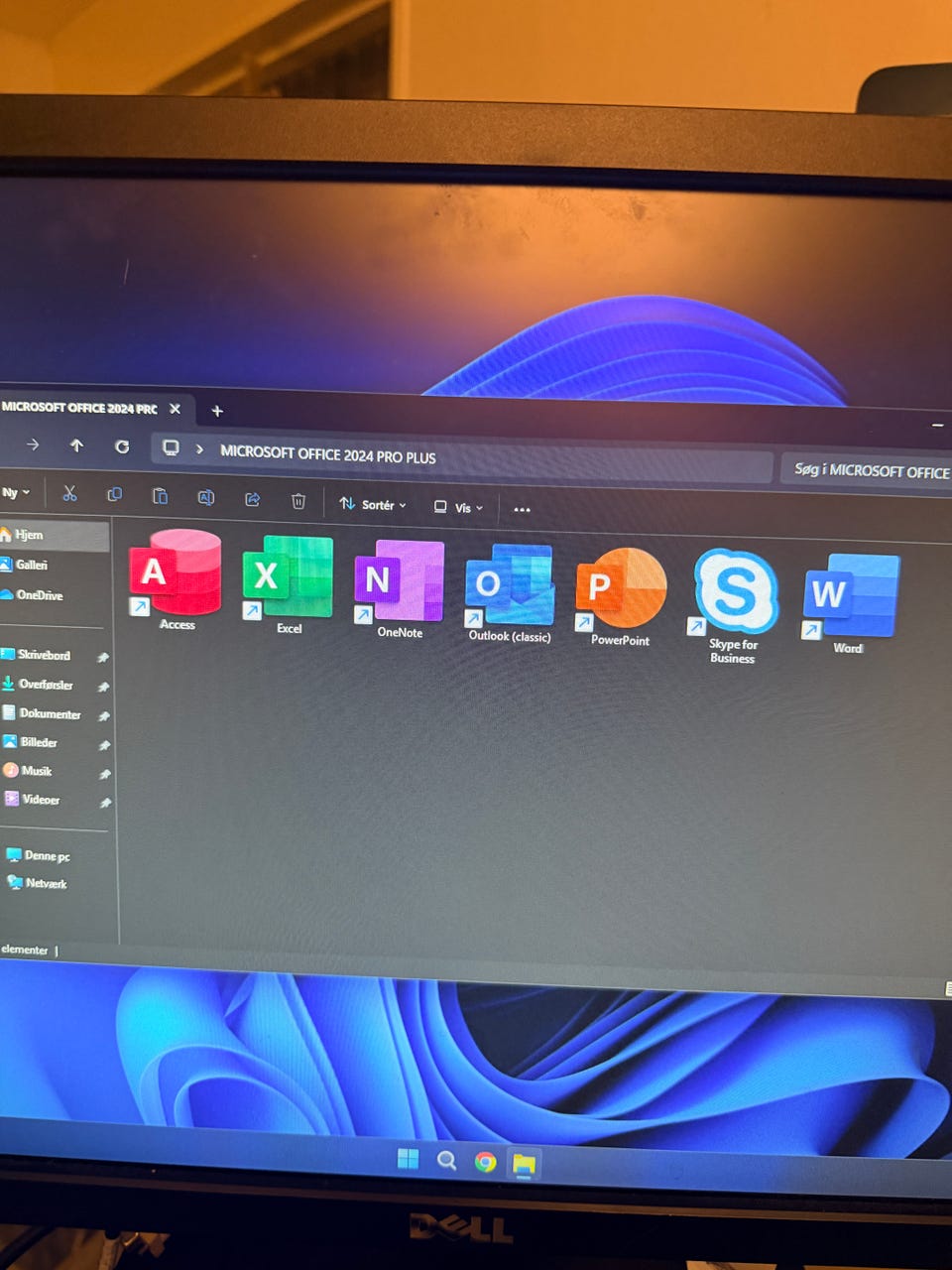Unpin Skrivebord using its pin icon
The image size is (952, 1270).
[102, 657]
